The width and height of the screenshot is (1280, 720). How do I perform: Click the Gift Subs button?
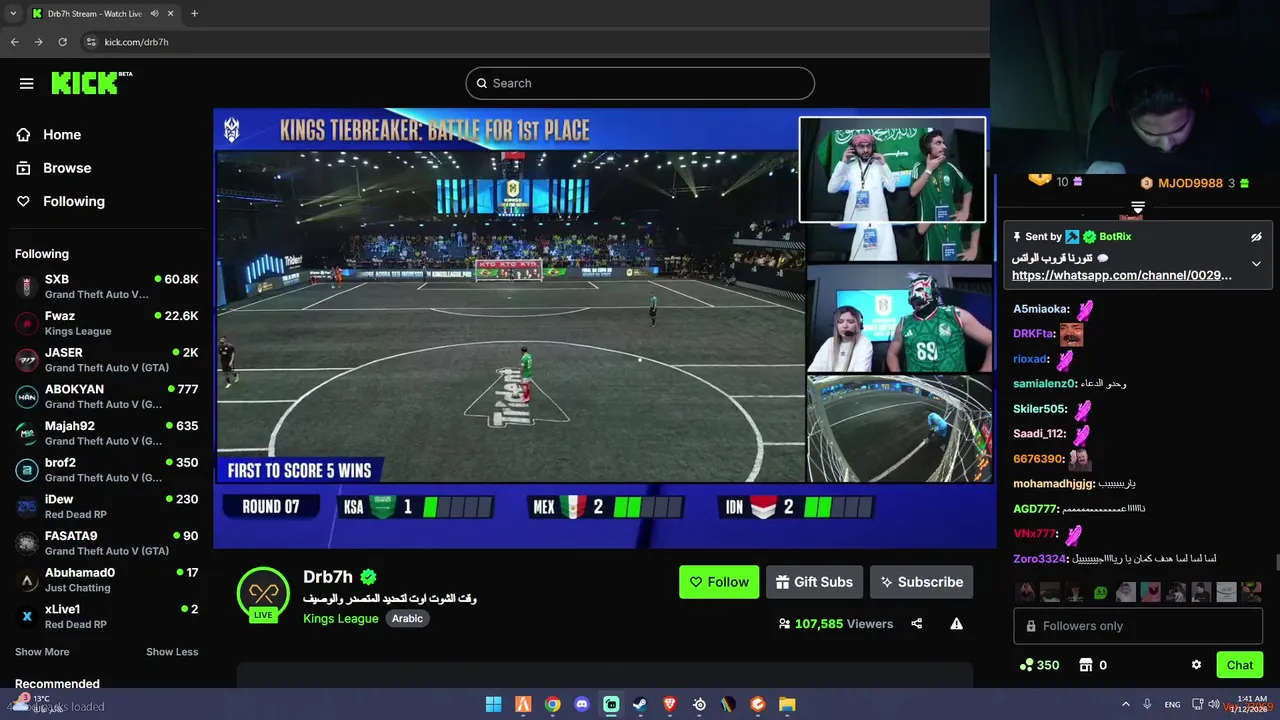[814, 582]
